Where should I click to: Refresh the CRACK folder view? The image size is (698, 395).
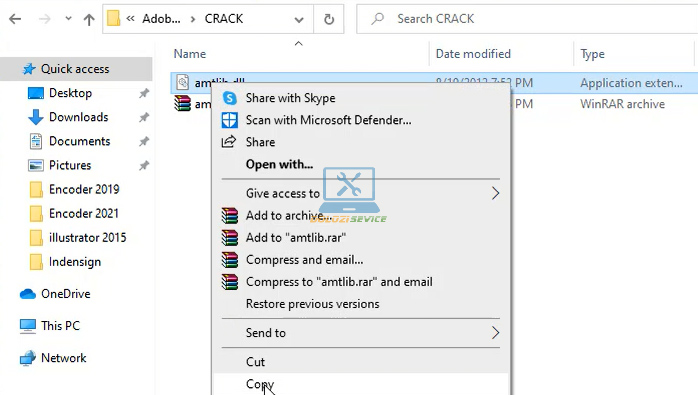(x=329, y=19)
